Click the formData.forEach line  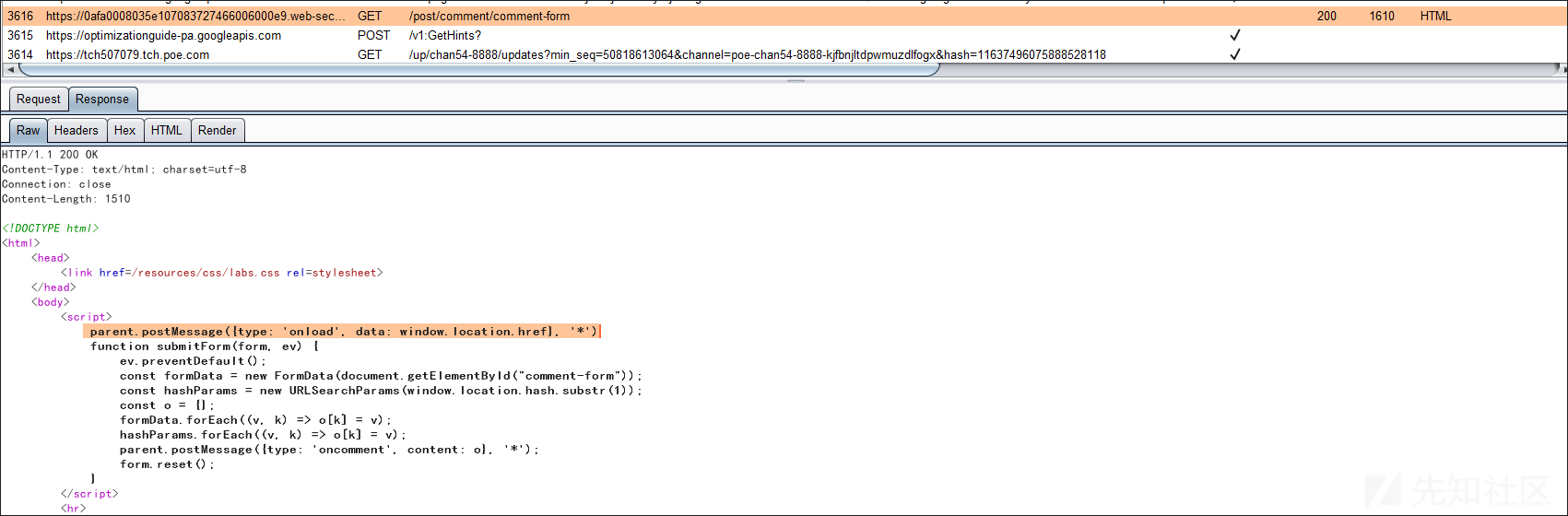tap(255, 420)
